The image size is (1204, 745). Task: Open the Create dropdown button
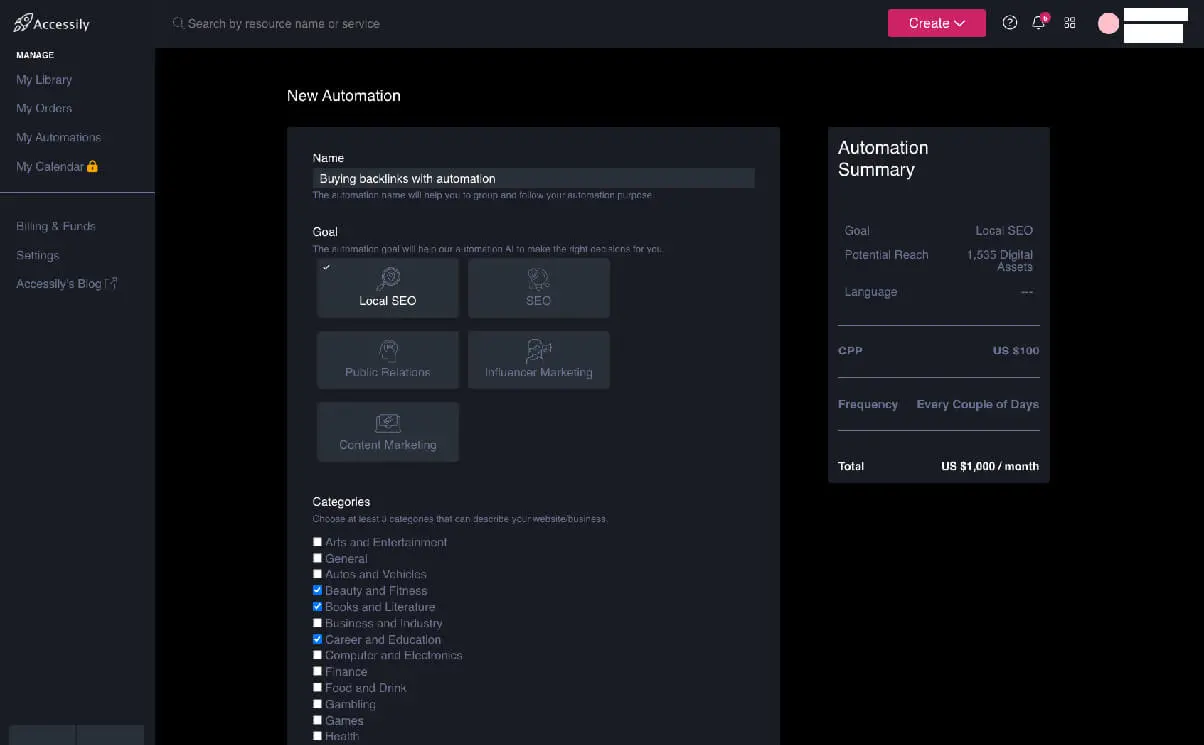[x=937, y=23]
